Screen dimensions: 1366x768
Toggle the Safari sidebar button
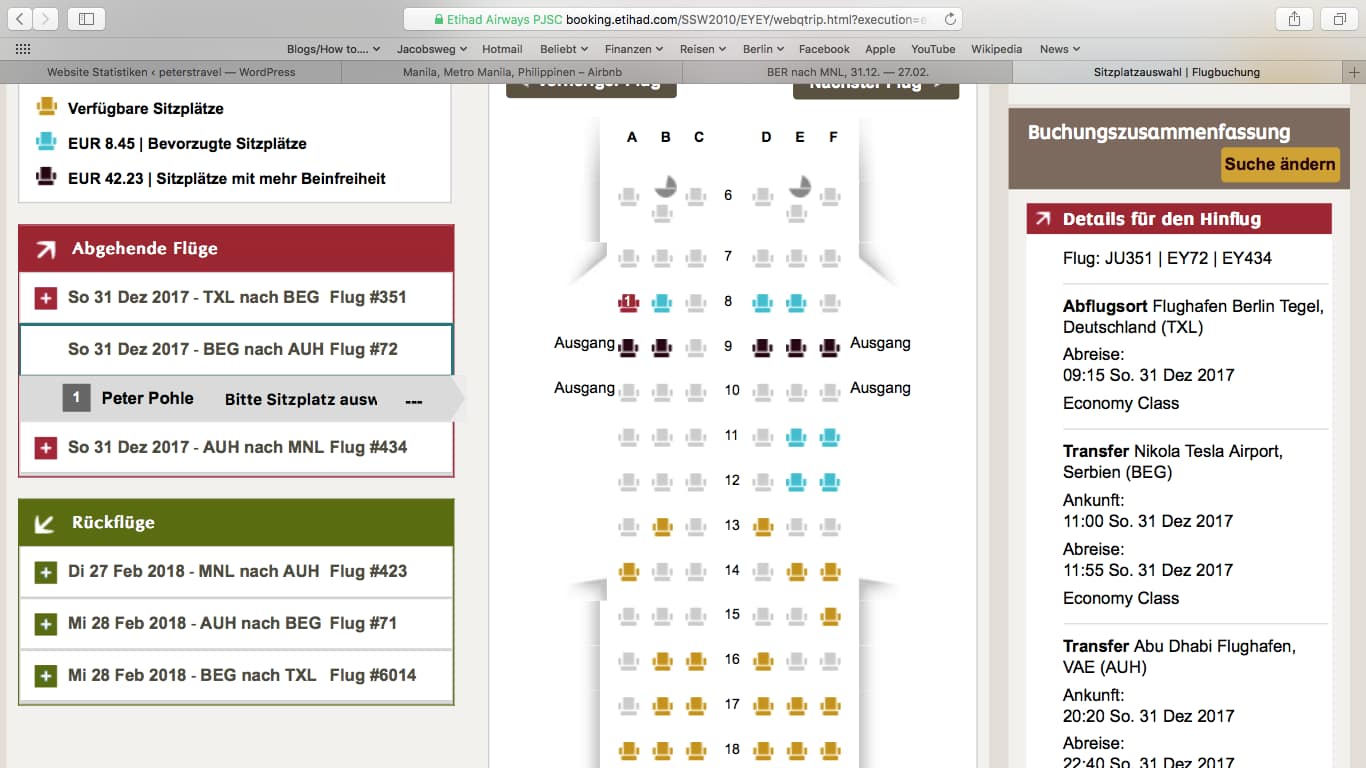tap(86, 19)
